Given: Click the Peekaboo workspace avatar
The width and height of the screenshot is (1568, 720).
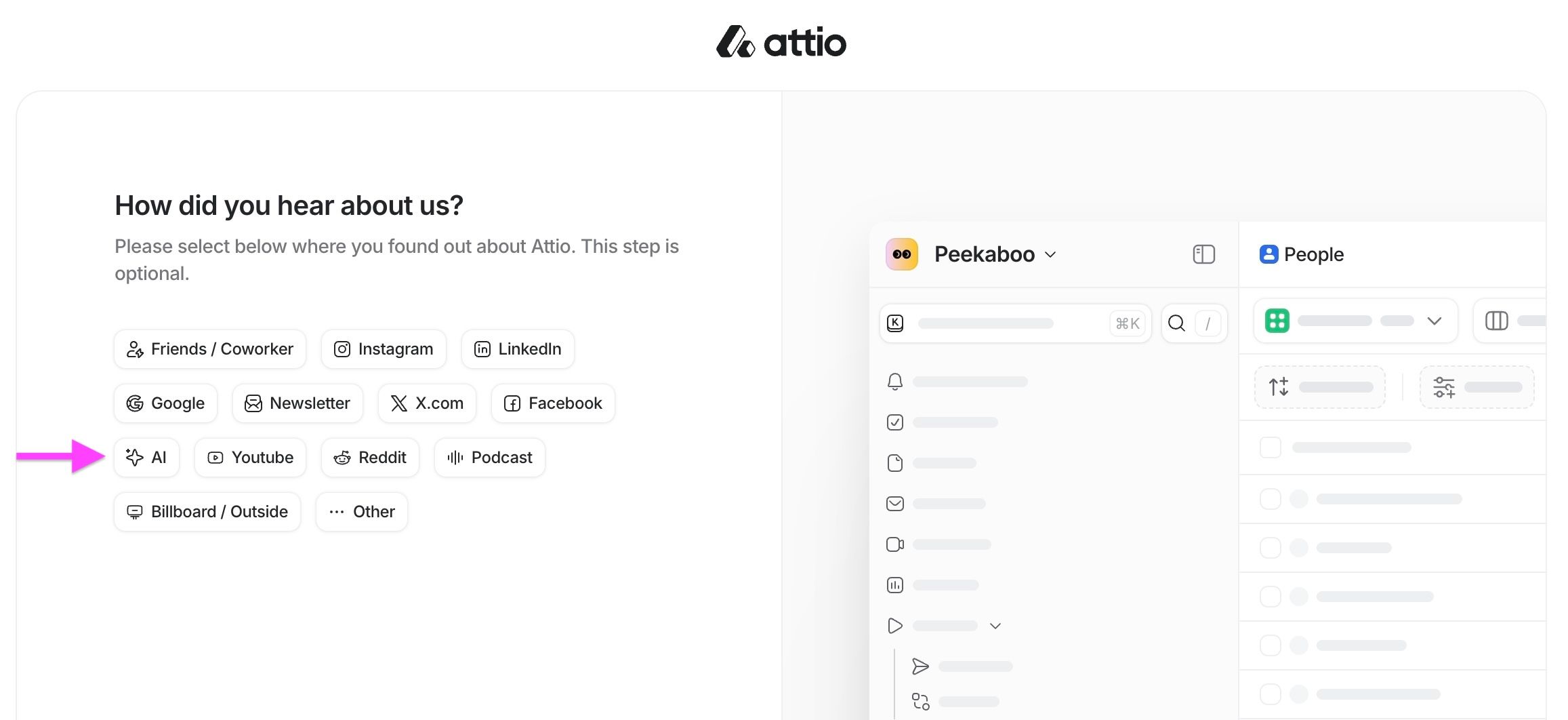Looking at the screenshot, I should coord(901,254).
